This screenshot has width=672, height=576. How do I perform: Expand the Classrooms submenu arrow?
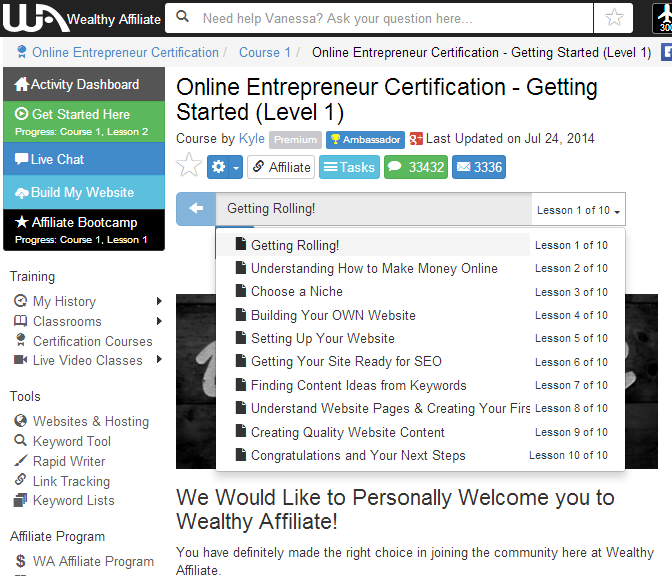159,321
